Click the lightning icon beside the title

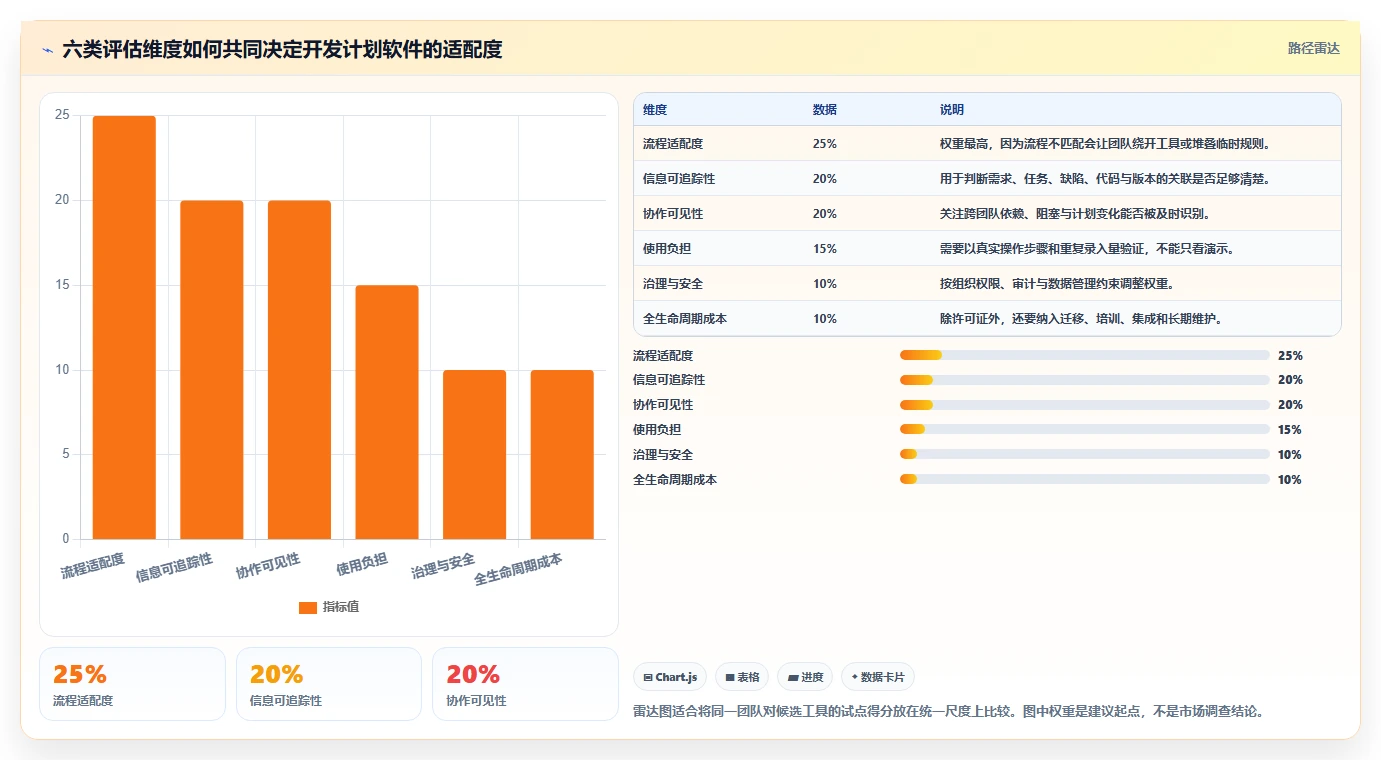click(x=48, y=49)
